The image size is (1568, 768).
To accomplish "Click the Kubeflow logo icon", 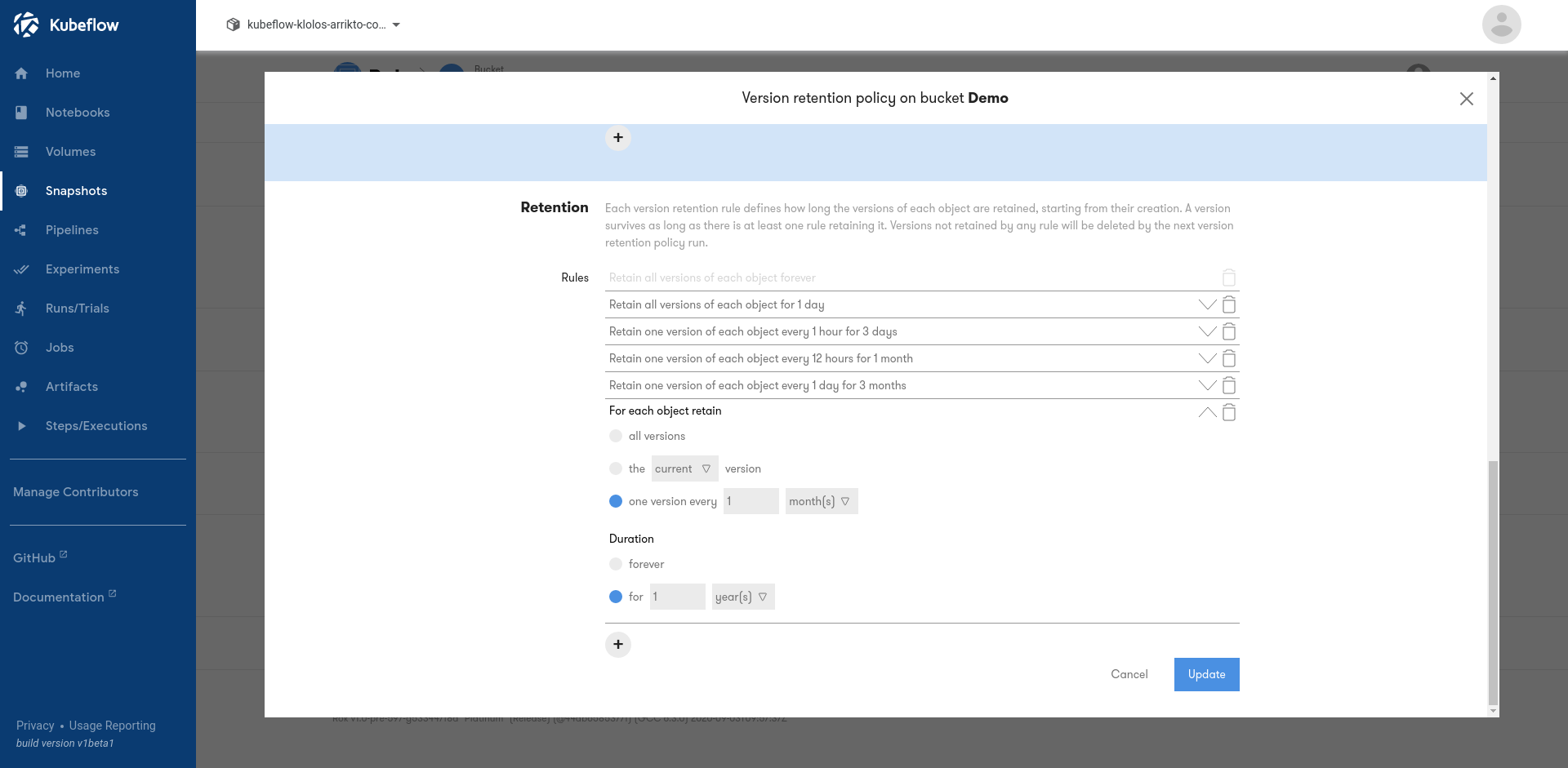I will click(26, 24).
